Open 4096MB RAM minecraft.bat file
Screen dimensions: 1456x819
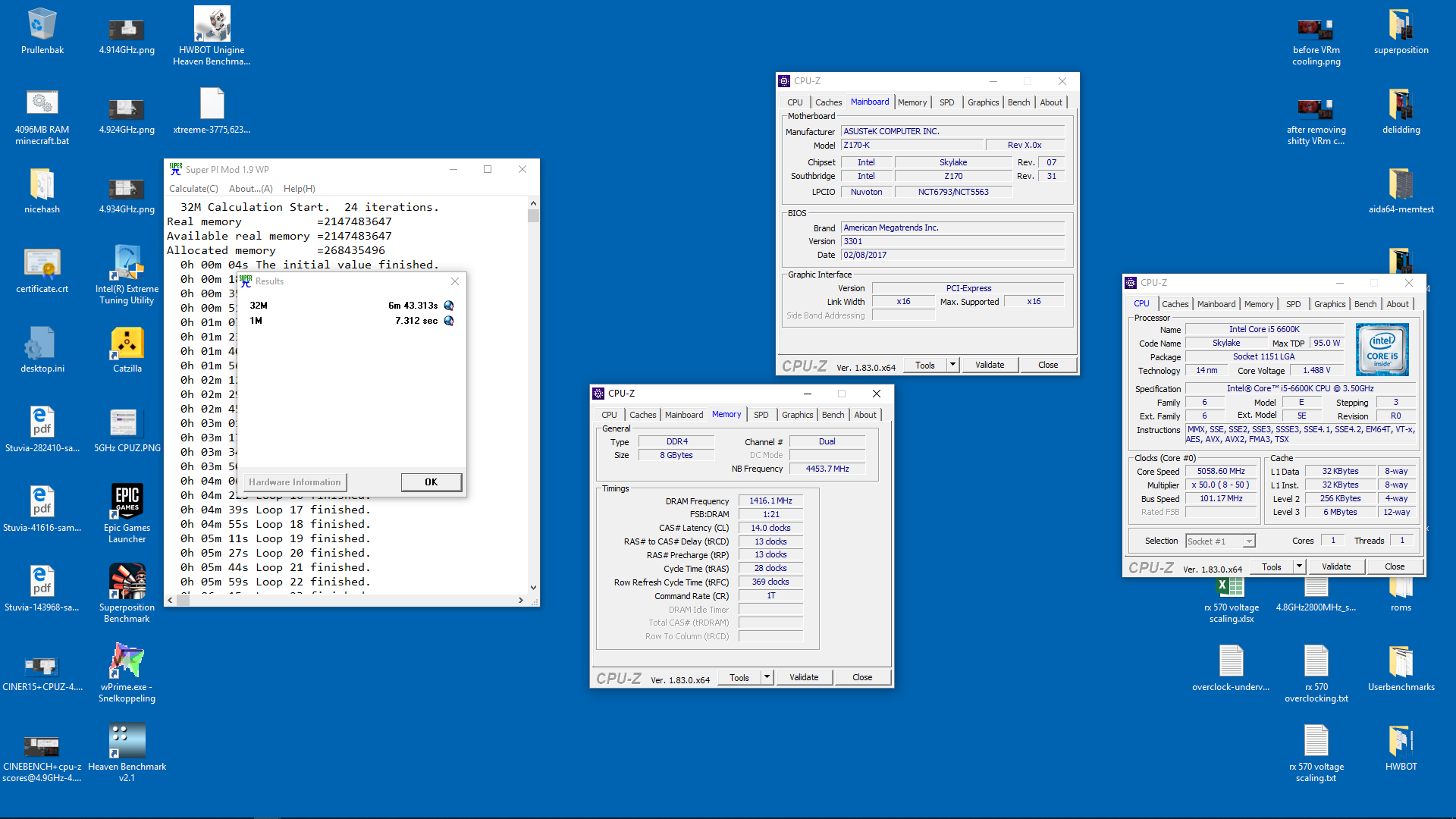pyautogui.click(x=42, y=103)
